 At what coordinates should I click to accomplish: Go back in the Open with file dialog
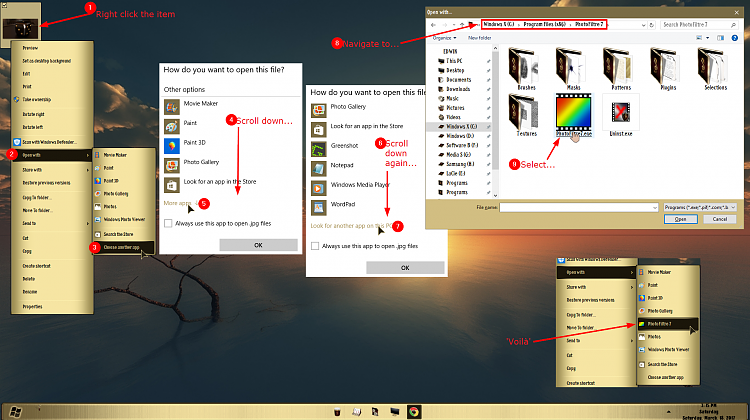point(433,25)
